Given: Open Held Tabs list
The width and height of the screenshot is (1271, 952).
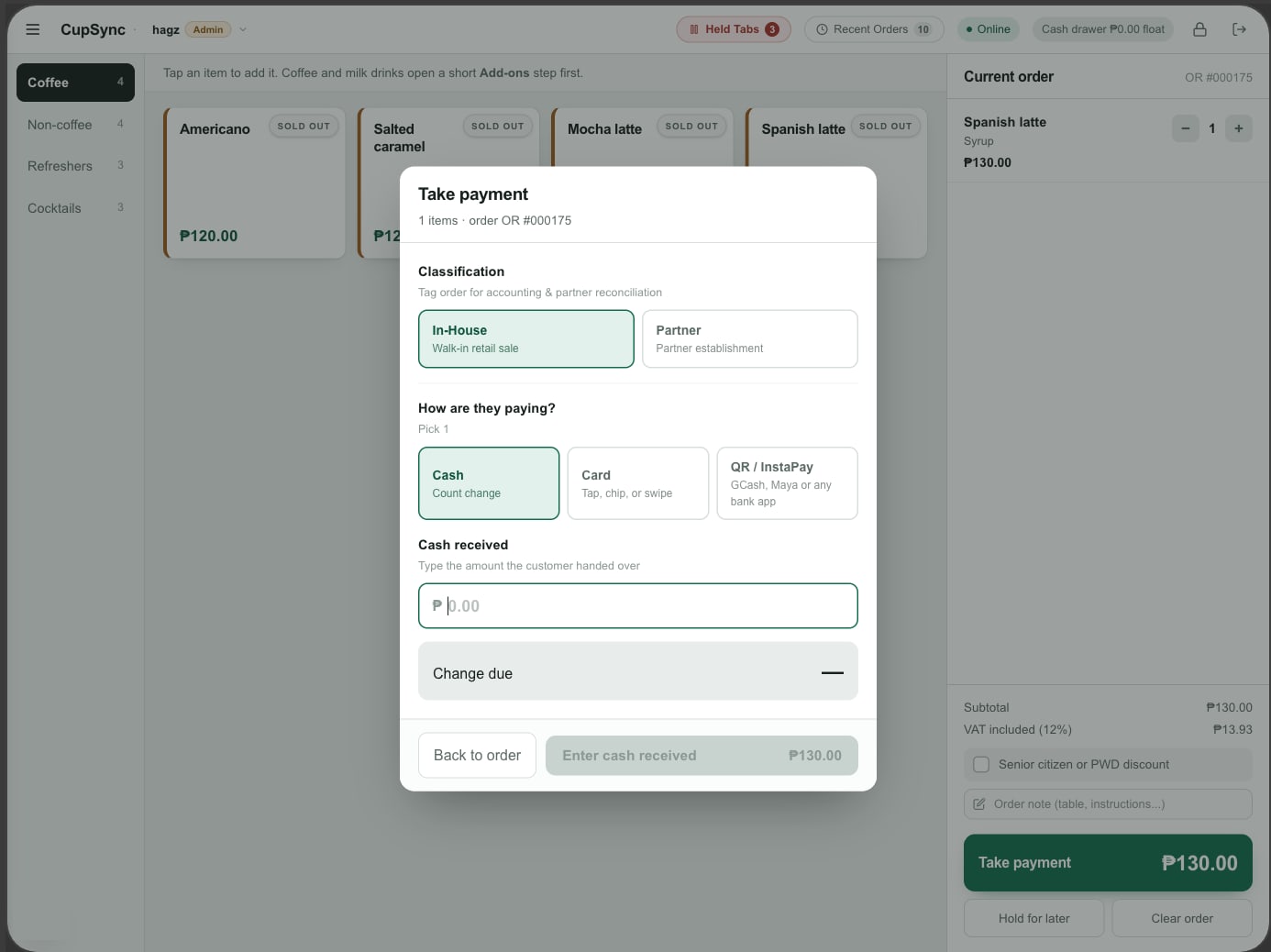Looking at the screenshot, I should pyautogui.click(x=734, y=29).
